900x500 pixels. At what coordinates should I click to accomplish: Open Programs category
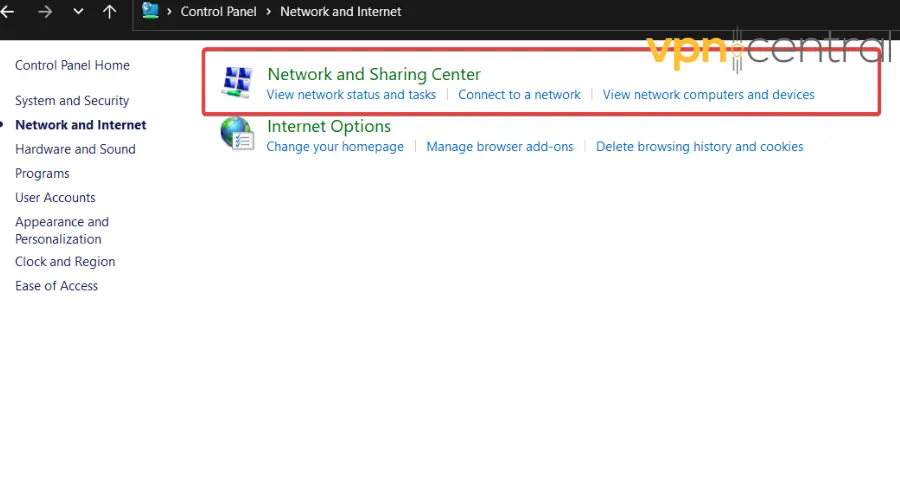coord(42,173)
